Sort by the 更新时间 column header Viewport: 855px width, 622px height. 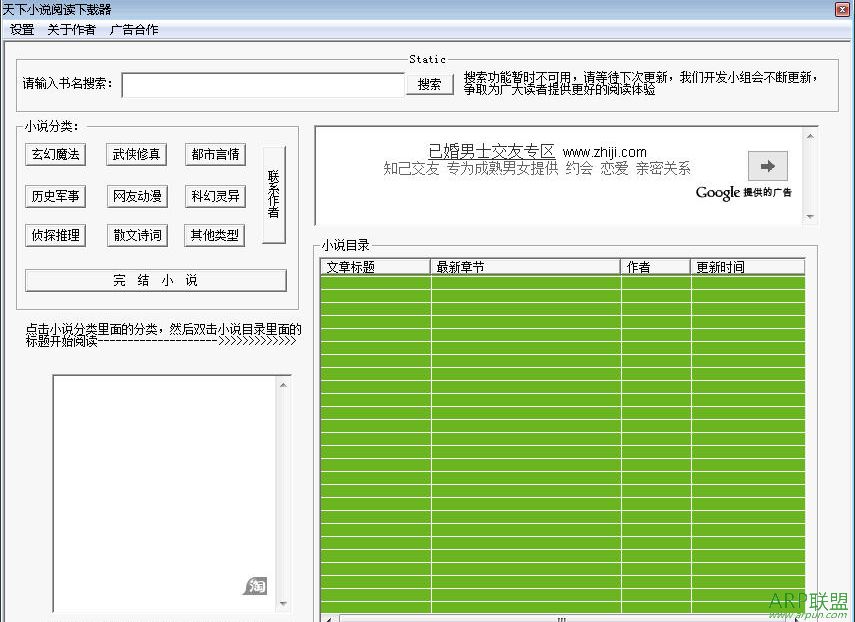(746, 267)
